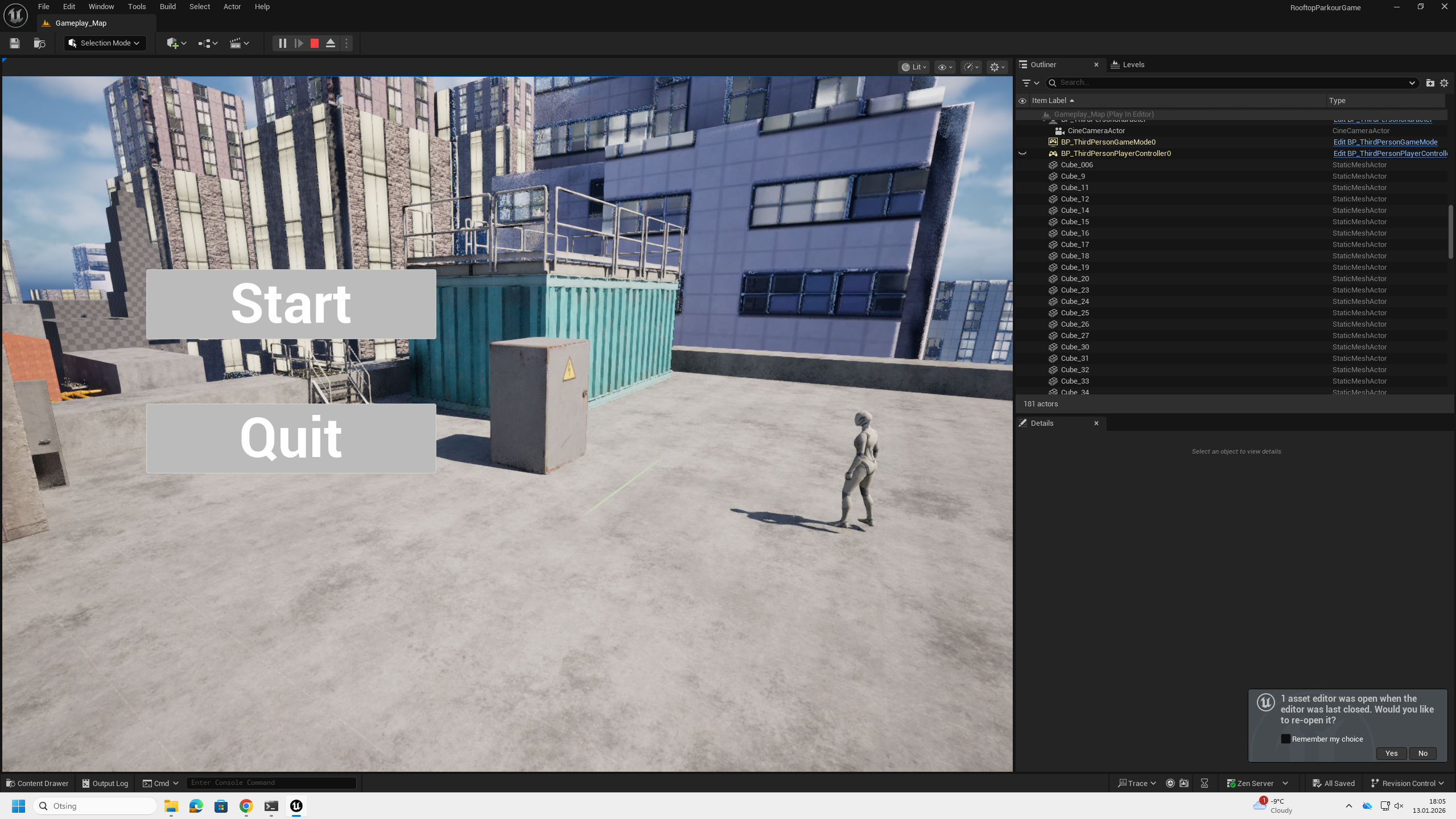
Task: Click the Browse content icon in toolbar
Action: [39, 43]
